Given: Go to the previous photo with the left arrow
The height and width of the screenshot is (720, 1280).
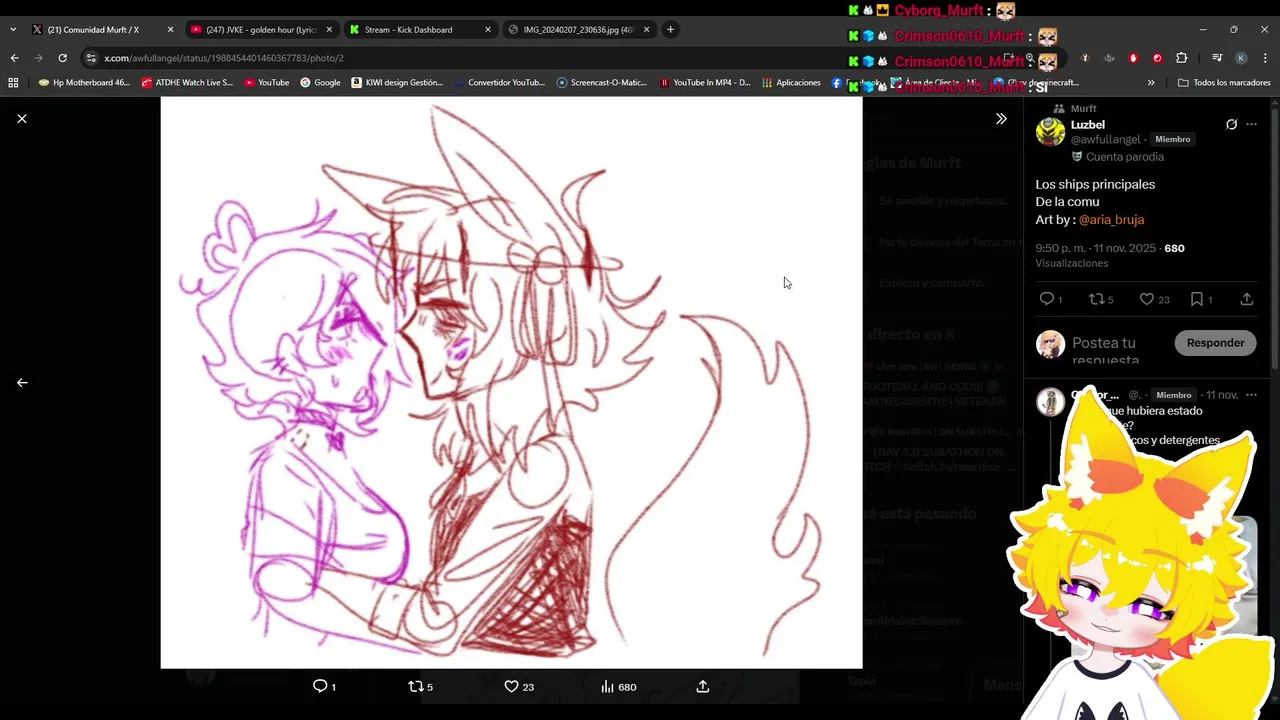Looking at the screenshot, I should tap(22, 382).
